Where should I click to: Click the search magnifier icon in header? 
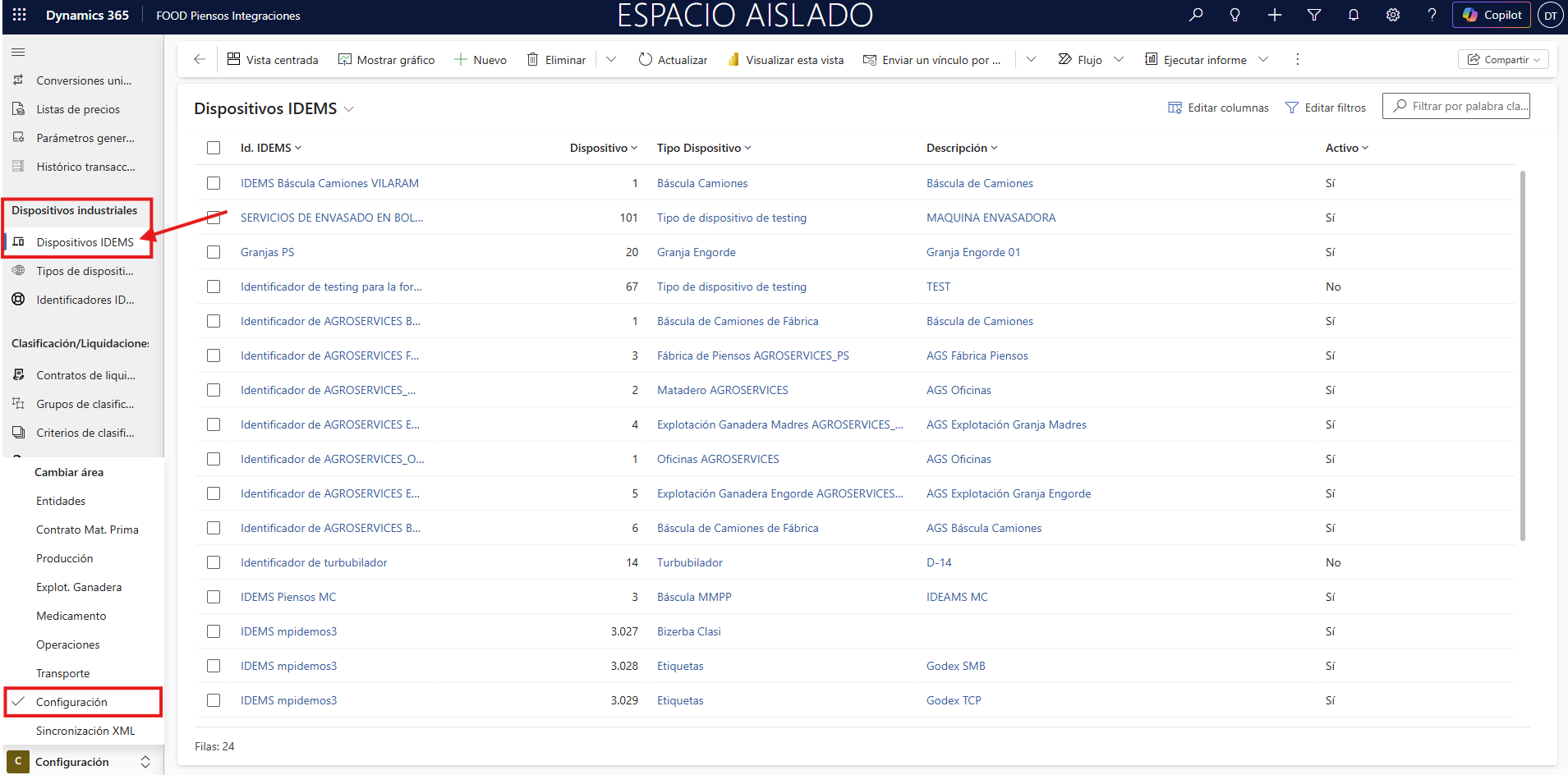[1196, 15]
